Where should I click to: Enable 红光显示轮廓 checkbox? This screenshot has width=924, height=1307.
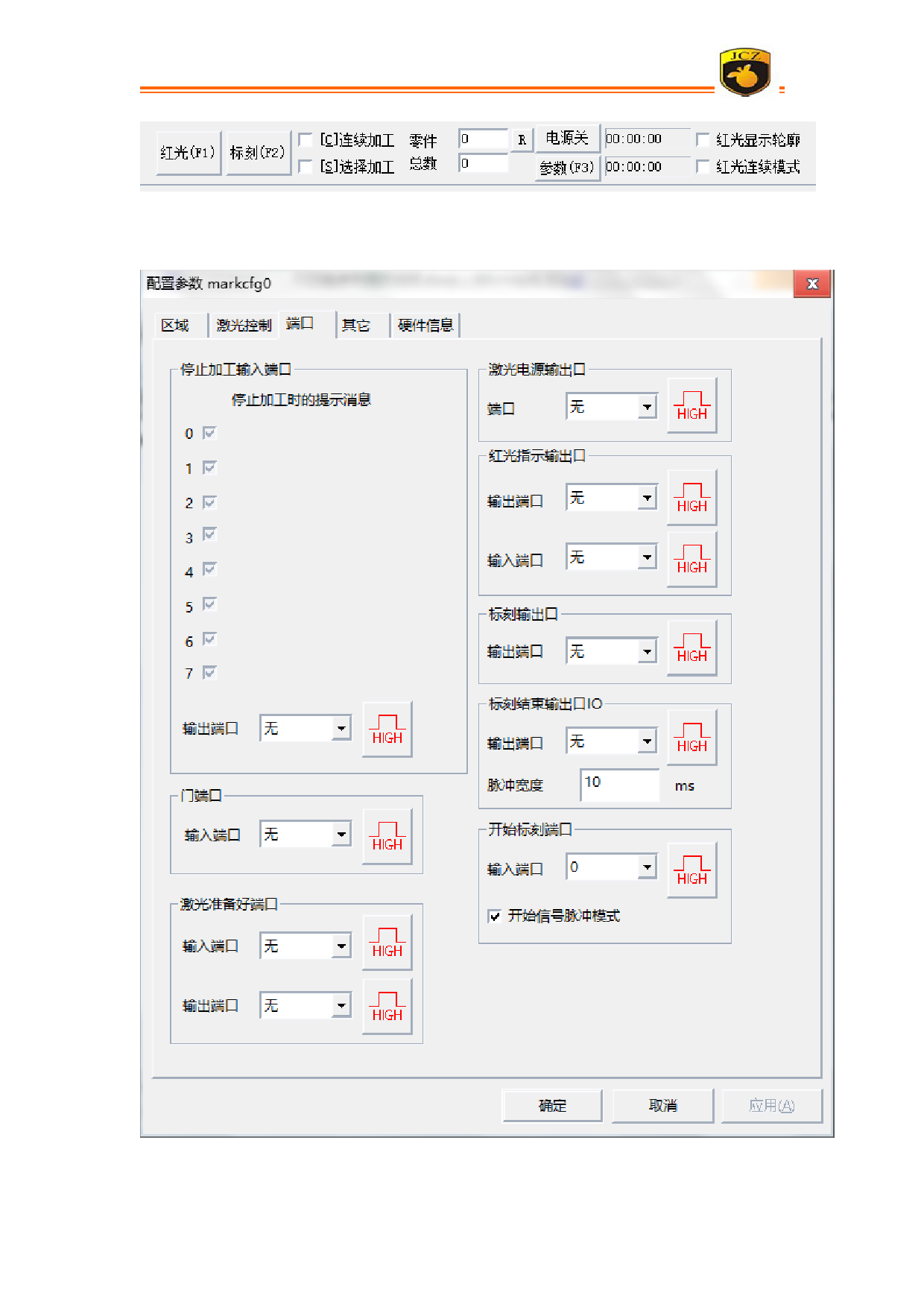[703, 140]
